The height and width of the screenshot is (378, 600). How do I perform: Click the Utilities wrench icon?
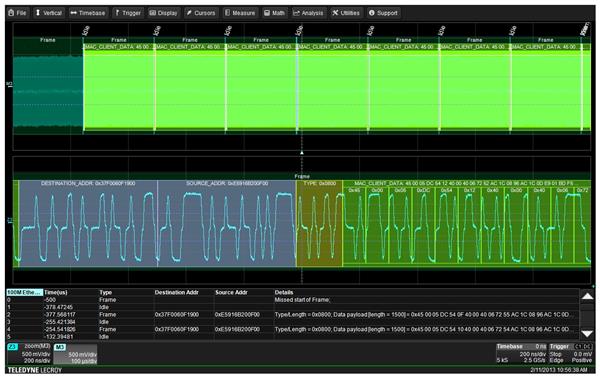pos(335,13)
